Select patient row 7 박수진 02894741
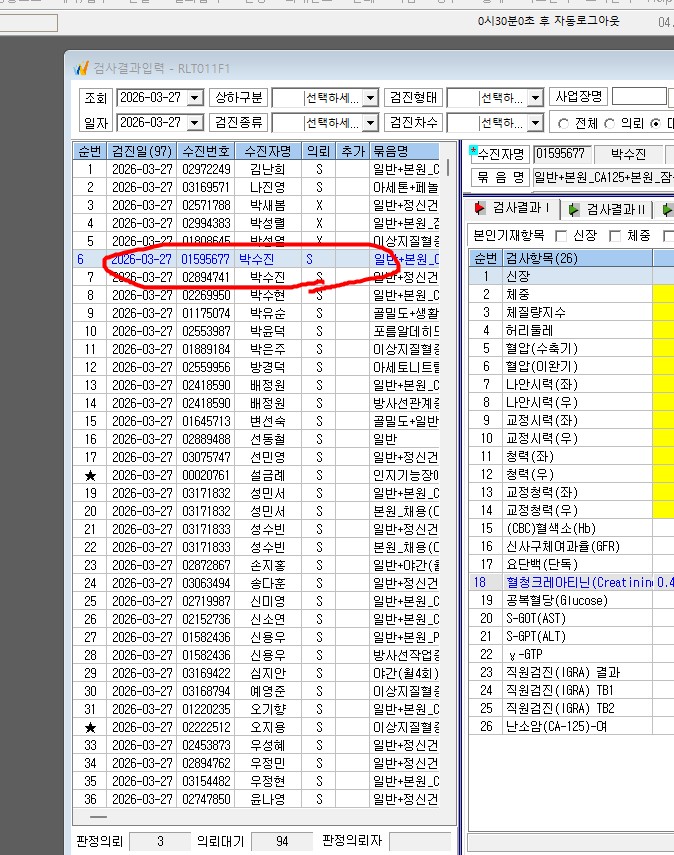The width and height of the screenshot is (674, 855). (x=256, y=277)
